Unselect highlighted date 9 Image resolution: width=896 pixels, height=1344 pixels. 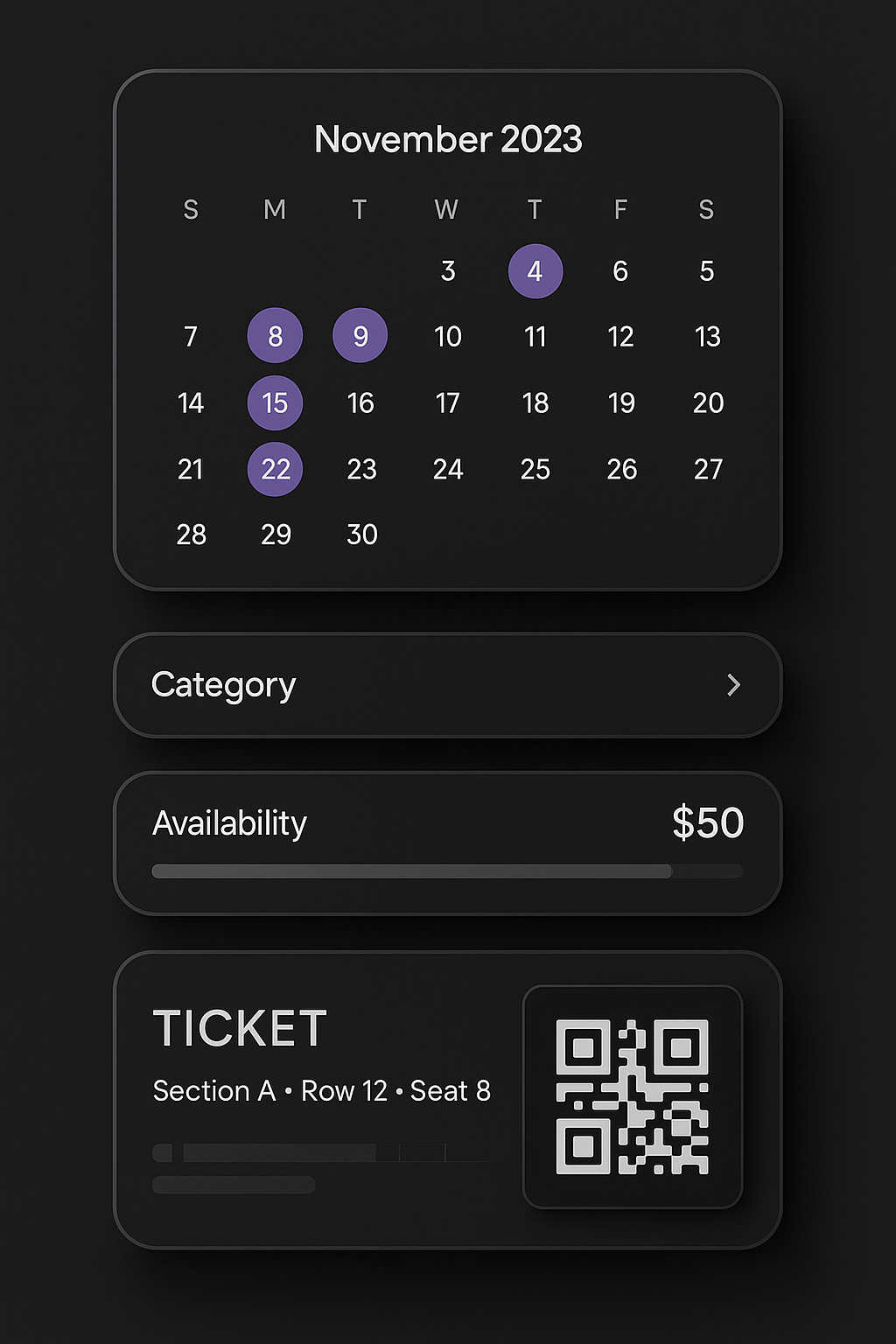pyautogui.click(x=360, y=336)
